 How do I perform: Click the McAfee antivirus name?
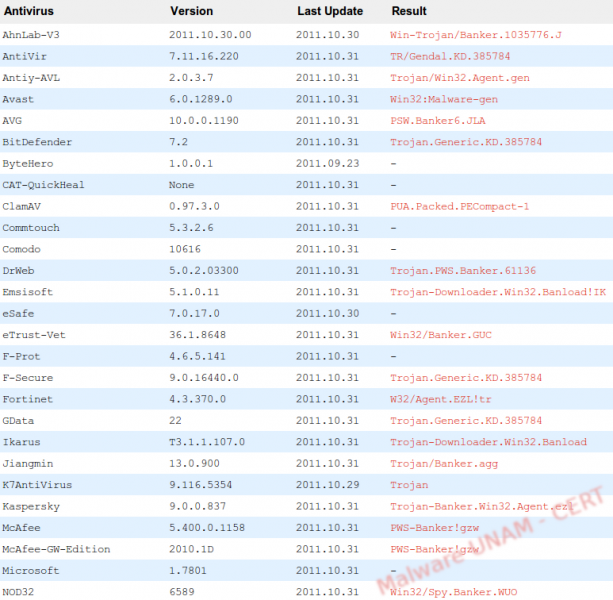pos(21,528)
